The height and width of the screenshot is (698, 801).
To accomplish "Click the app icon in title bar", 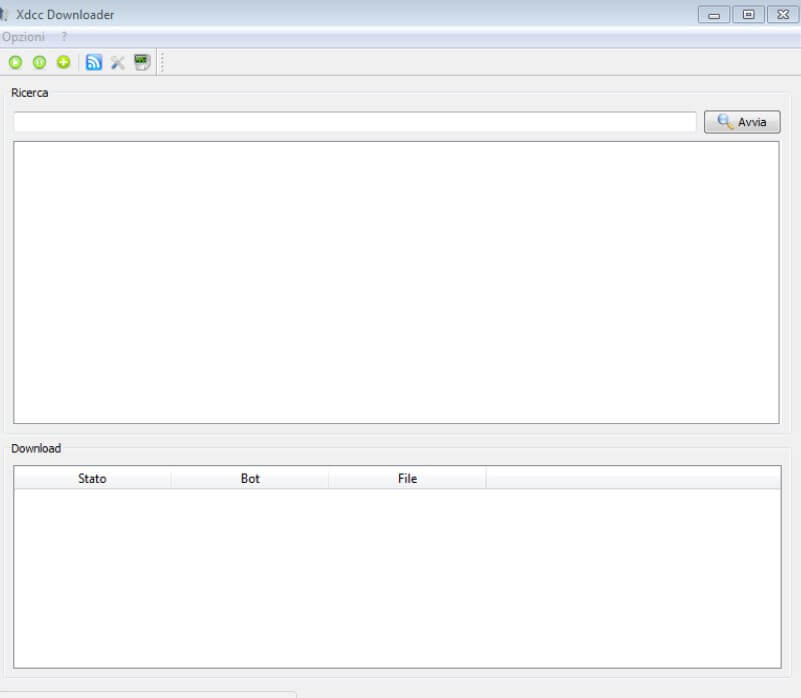I will pos(4,14).
